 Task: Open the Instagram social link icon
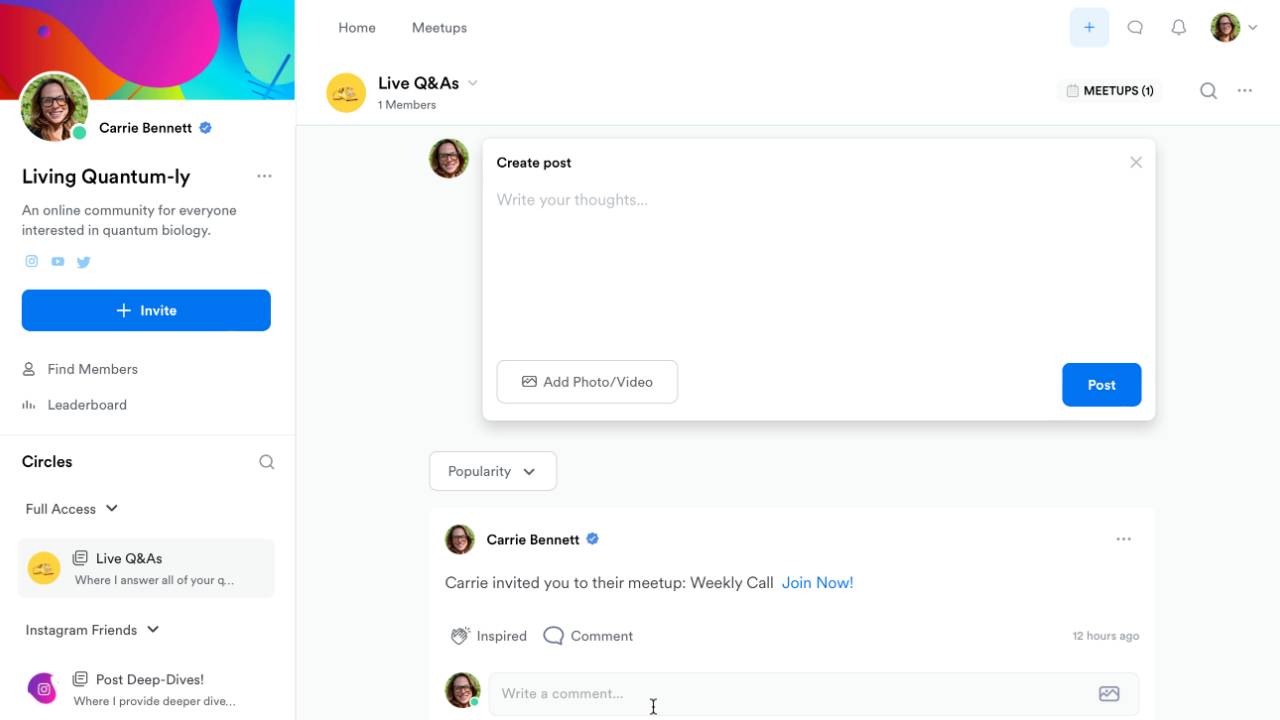[x=32, y=261]
